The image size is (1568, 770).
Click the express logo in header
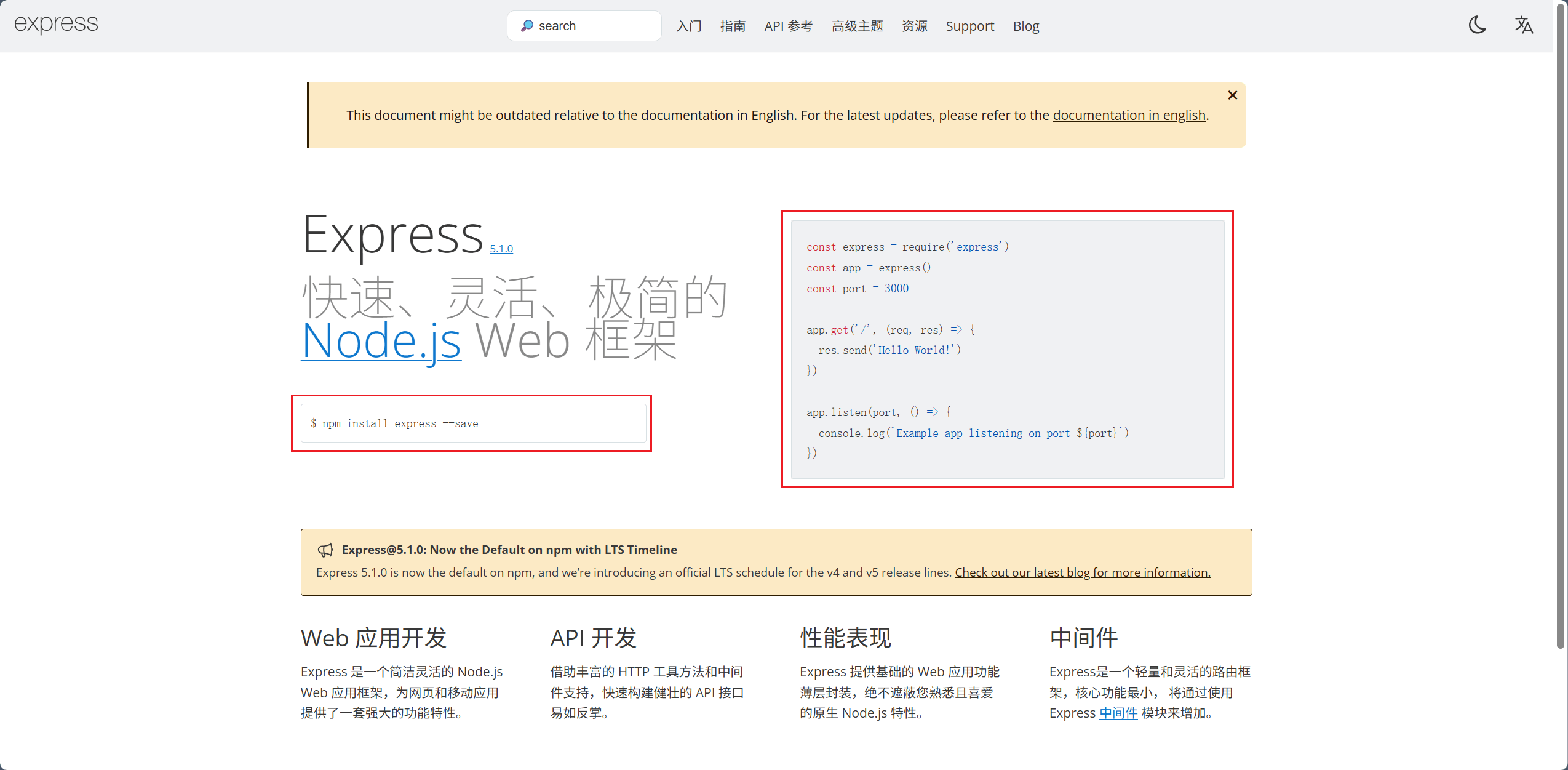click(56, 24)
